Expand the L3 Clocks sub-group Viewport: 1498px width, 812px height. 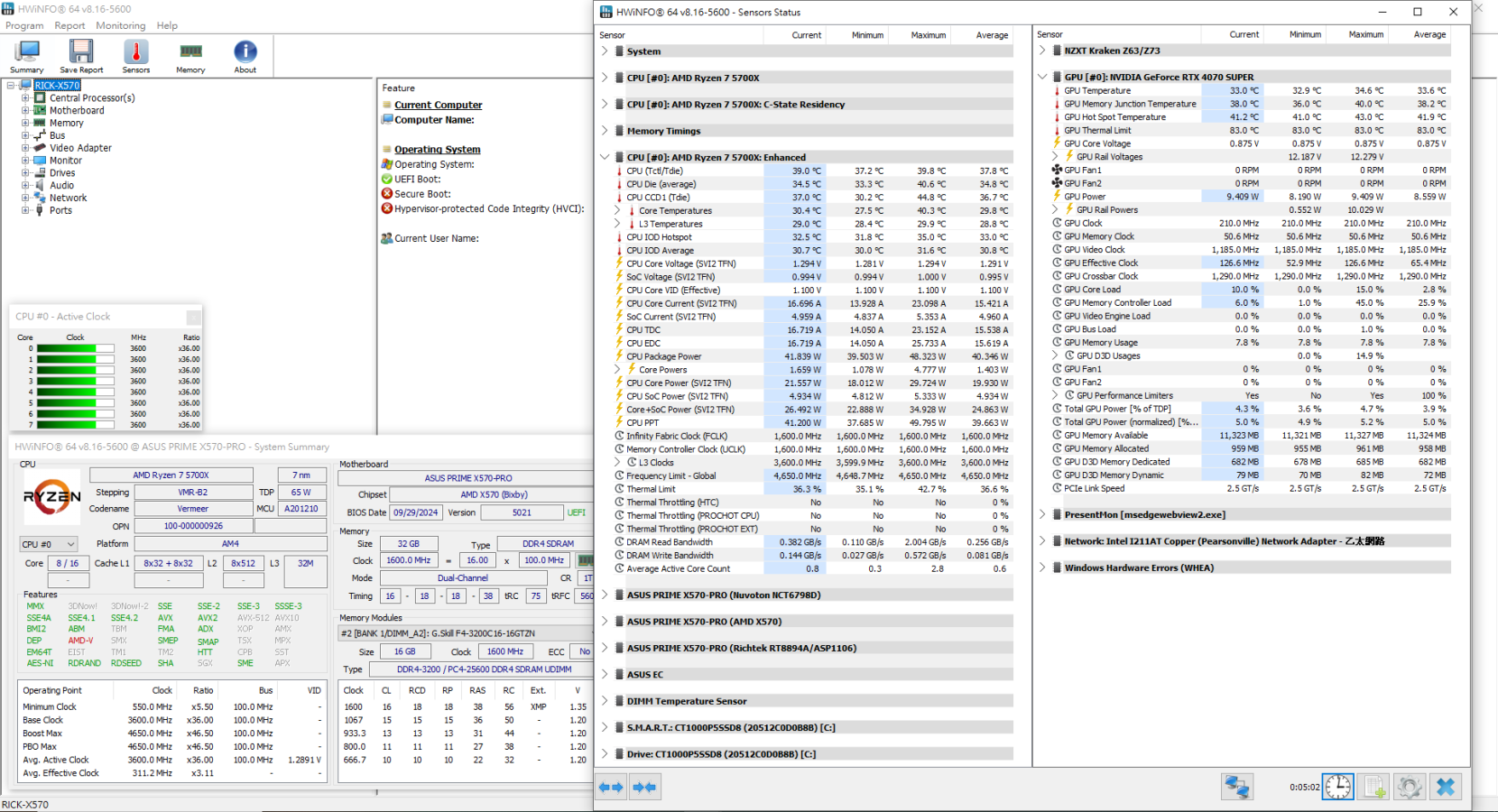618,462
